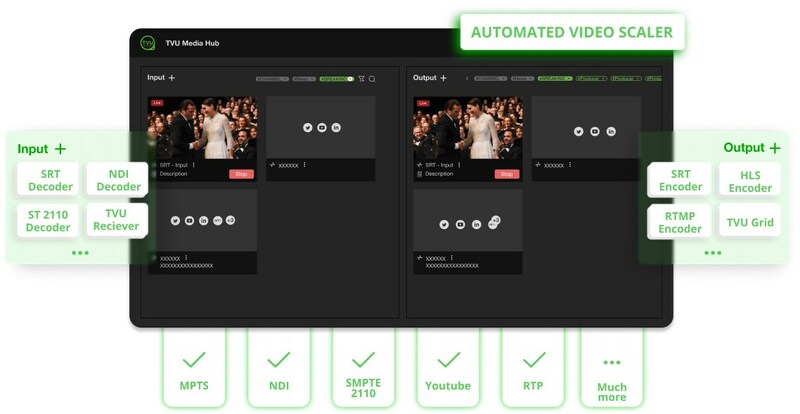
Task: Expand the +3 more destinations badge in Output card
Action: point(494,220)
